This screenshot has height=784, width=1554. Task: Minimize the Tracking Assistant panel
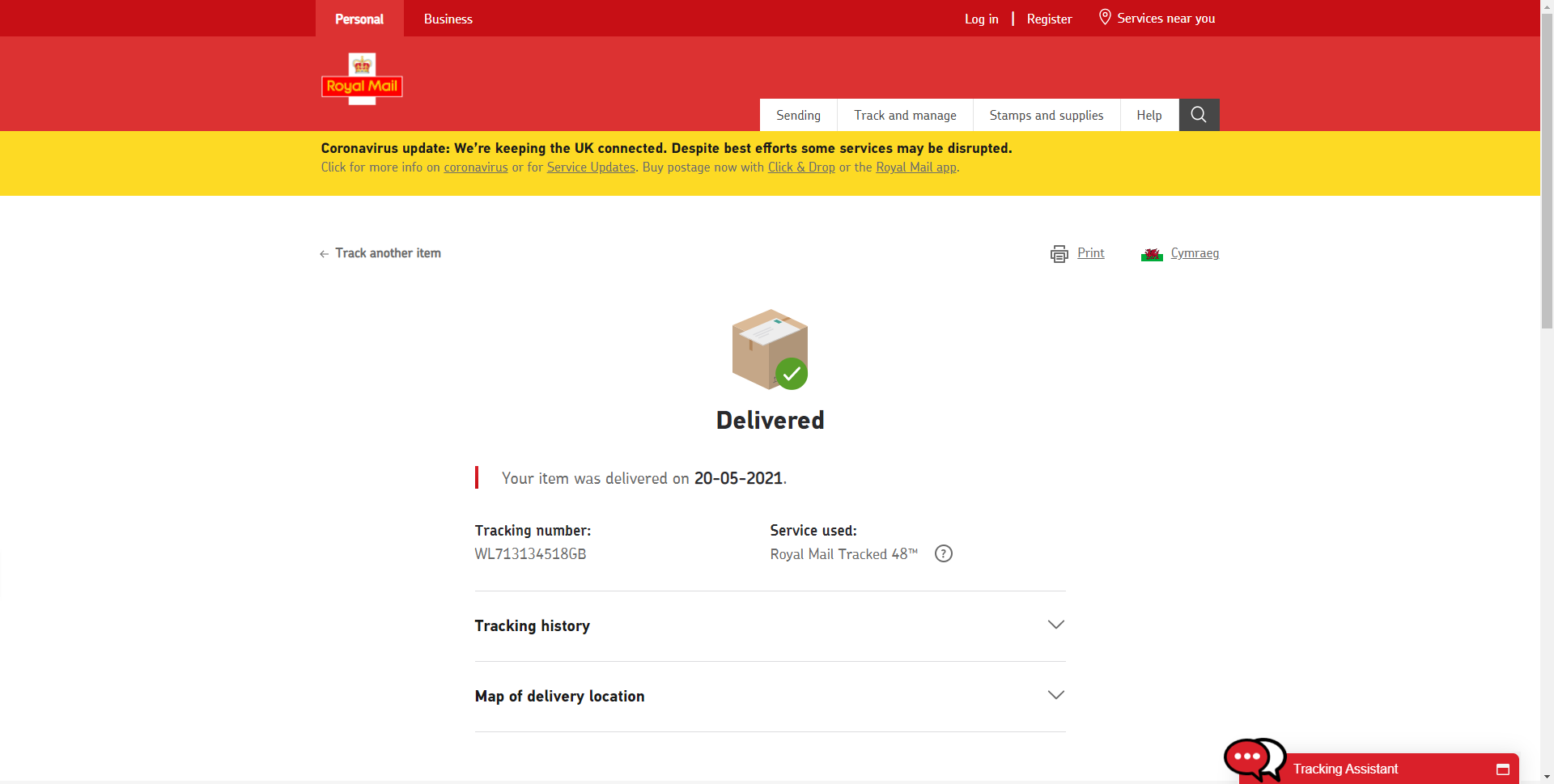click(1503, 769)
